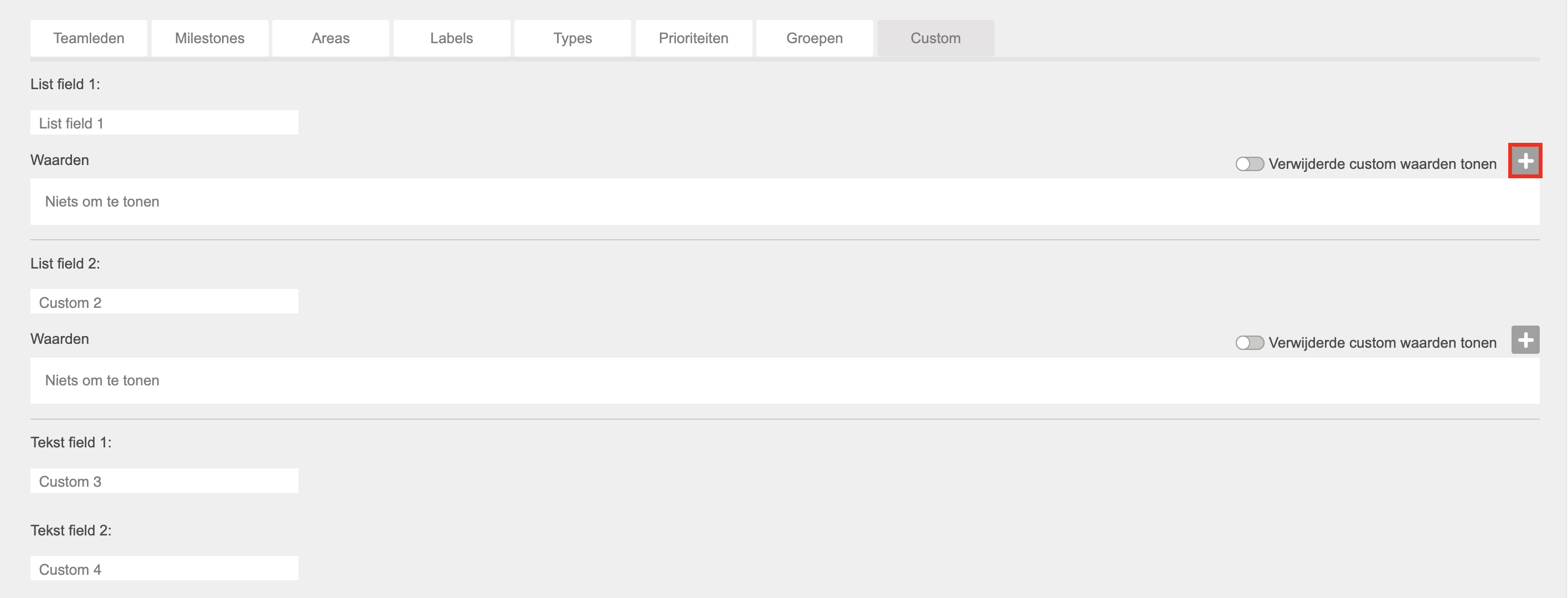
Task: Go to the Areas tab
Action: pyautogui.click(x=331, y=38)
